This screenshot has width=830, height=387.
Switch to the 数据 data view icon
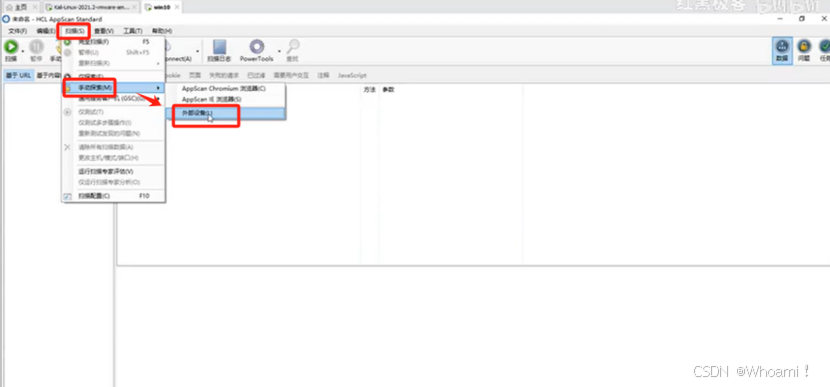(x=782, y=51)
